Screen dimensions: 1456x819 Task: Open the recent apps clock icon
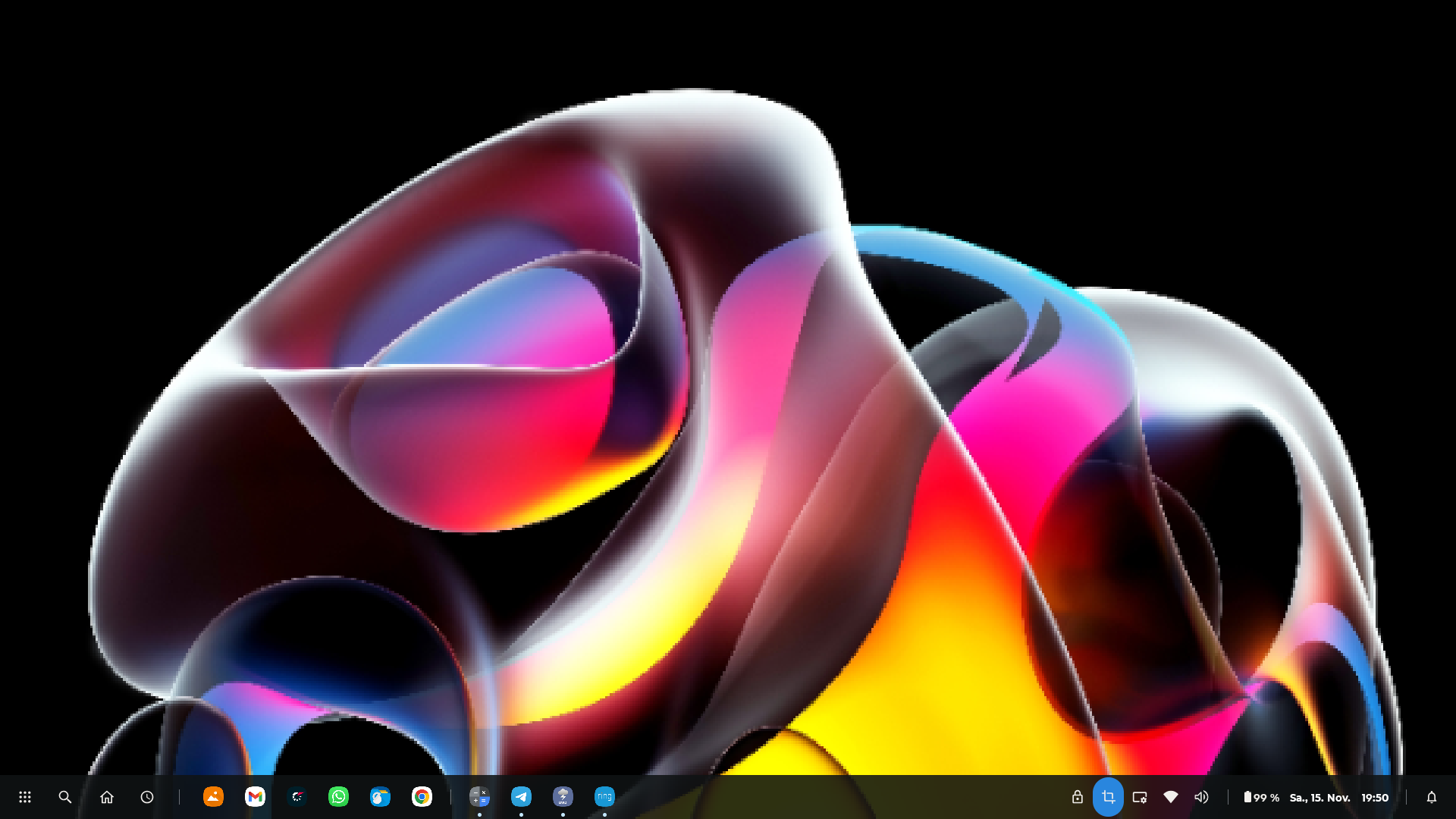pos(147,797)
